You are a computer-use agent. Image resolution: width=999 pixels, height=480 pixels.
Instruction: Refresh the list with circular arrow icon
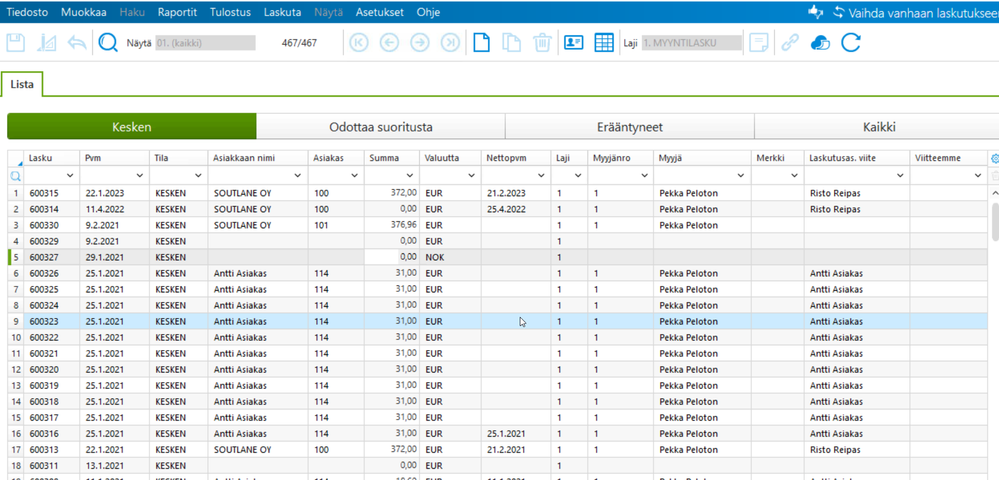pyautogui.click(x=851, y=43)
